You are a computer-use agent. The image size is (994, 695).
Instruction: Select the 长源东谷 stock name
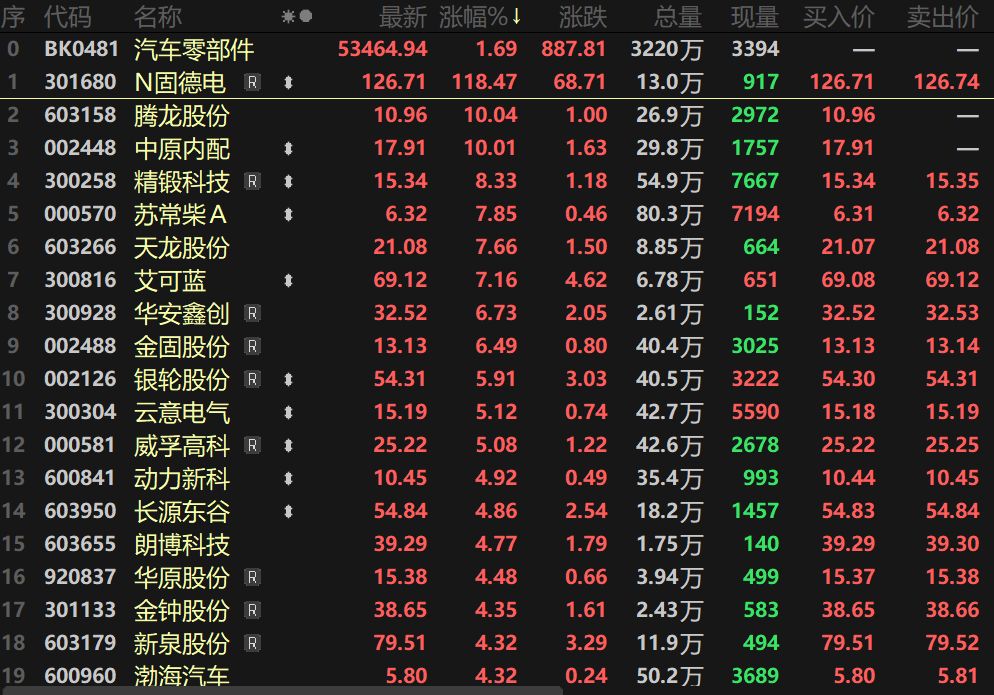pyautogui.click(x=182, y=511)
